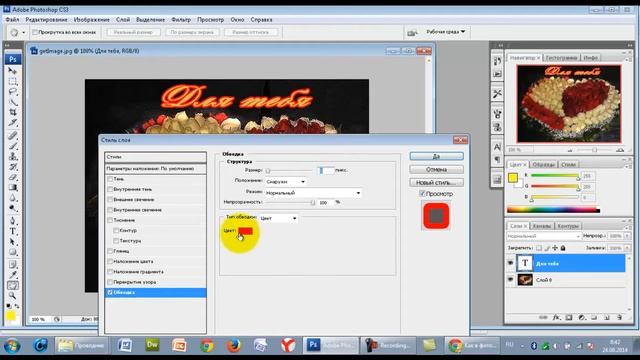This screenshot has height=360, width=640.
Task: Enable the Внутреннее свечение checkbox
Action: (110, 209)
